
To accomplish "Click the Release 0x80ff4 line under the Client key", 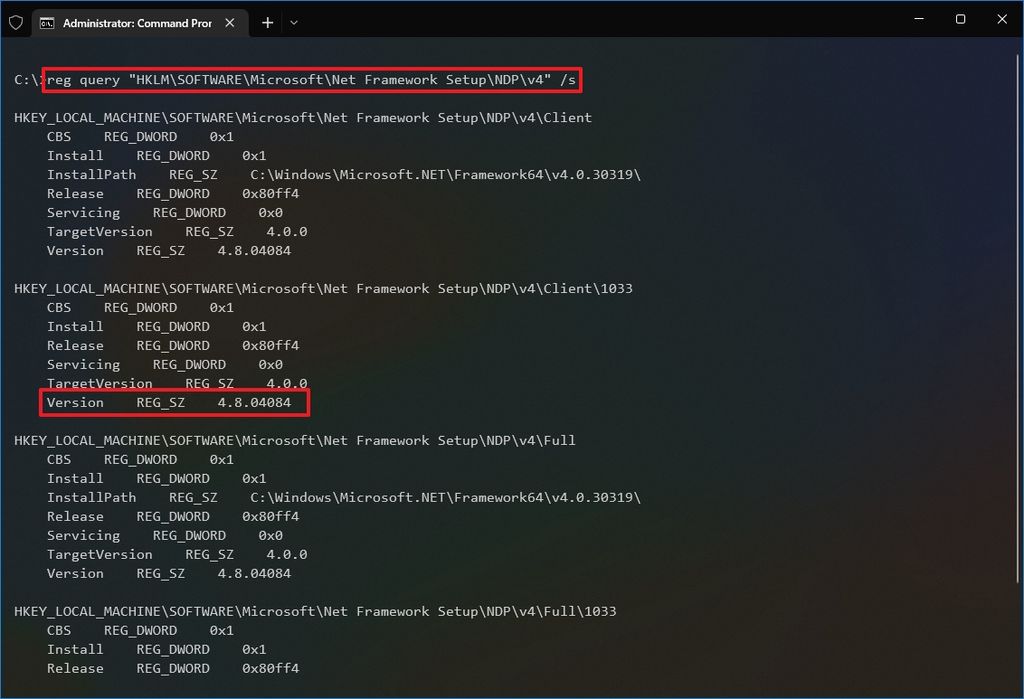I will [173, 194].
